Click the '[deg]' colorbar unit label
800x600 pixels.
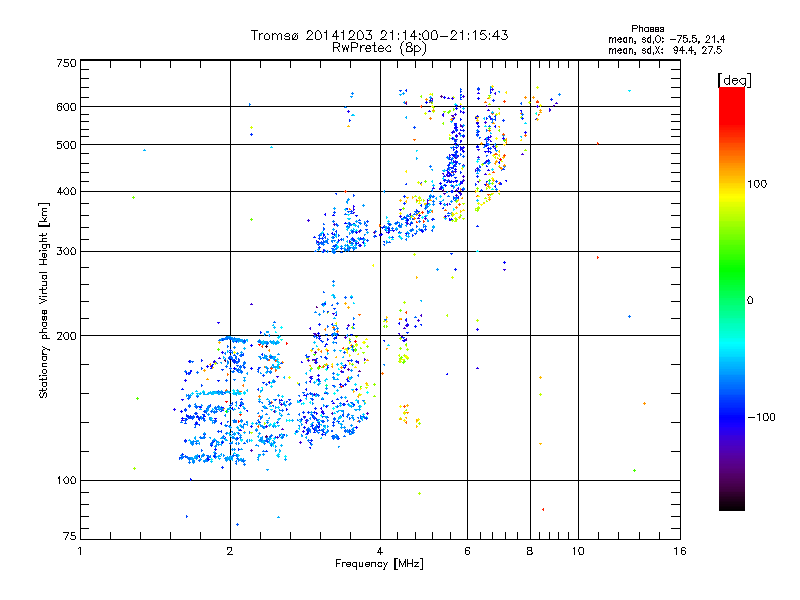(734, 80)
